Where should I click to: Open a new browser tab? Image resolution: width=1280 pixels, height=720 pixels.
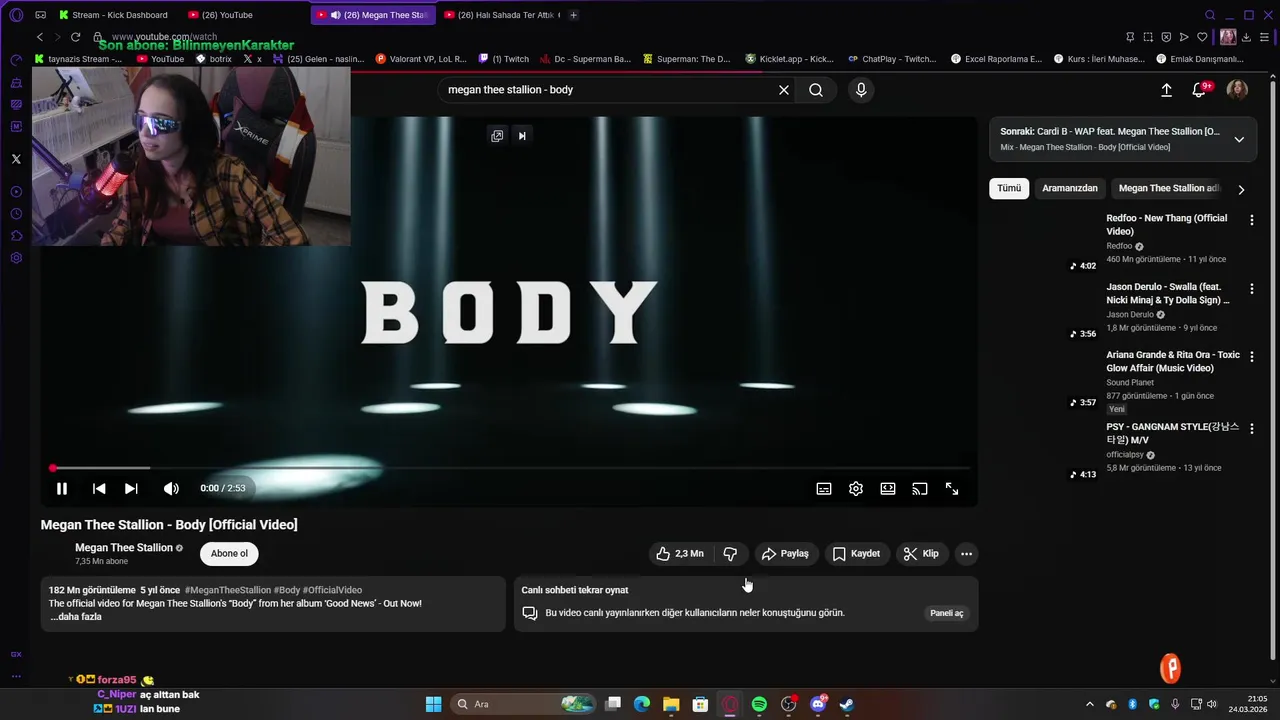[574, 15]
